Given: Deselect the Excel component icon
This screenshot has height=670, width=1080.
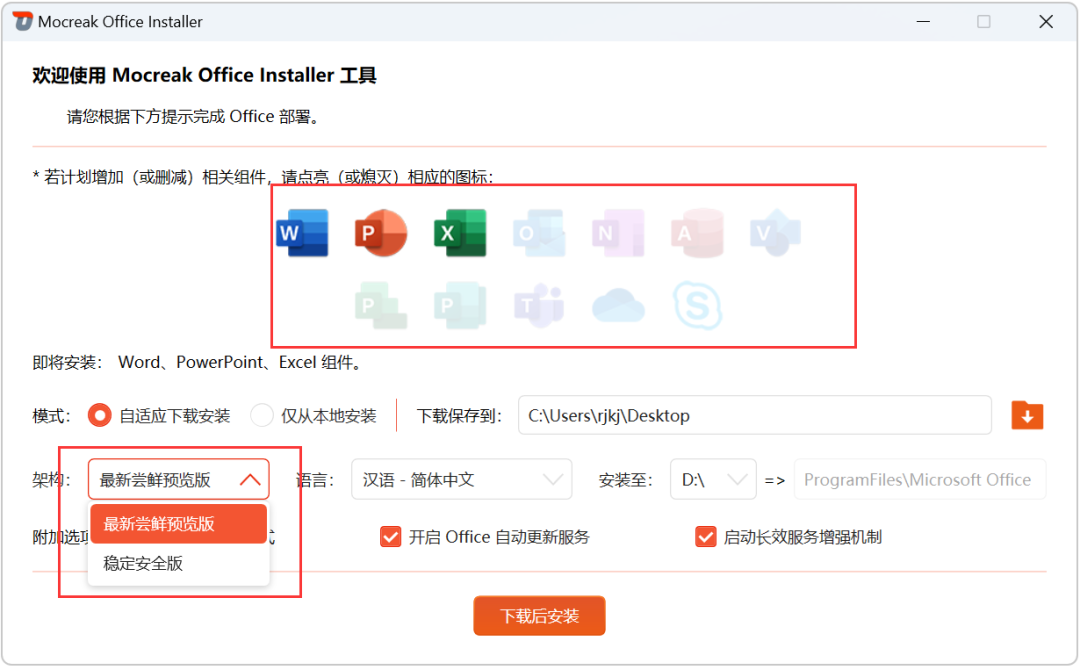Looking at the screenshot, I should 460,233.
